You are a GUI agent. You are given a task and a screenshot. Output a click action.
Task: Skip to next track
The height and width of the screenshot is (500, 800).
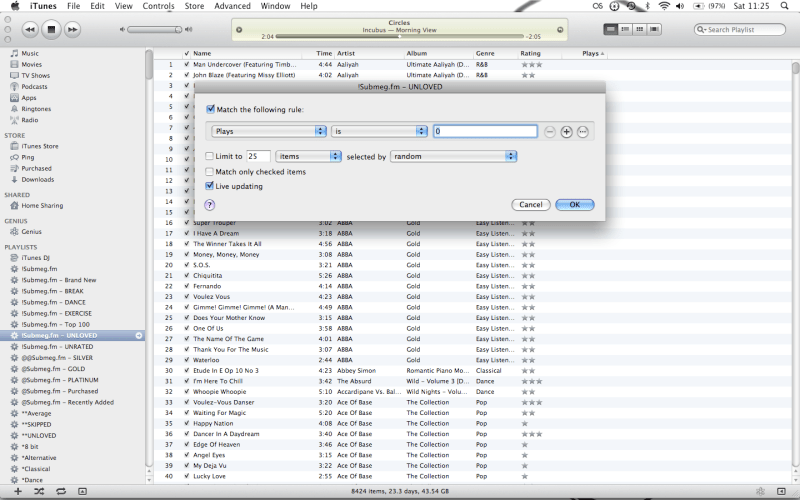click(73, 29)
